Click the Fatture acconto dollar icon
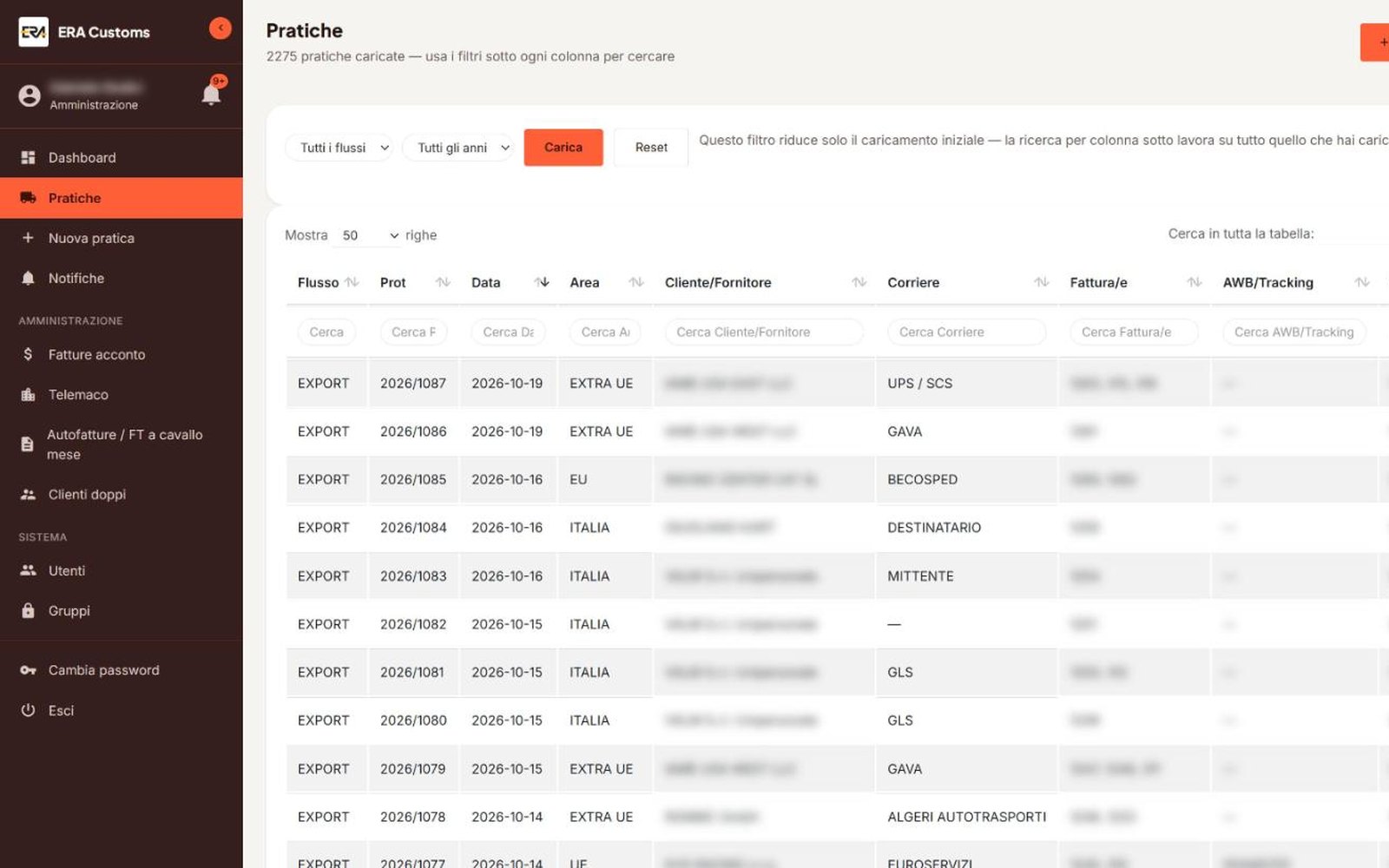 coord(28,354)
